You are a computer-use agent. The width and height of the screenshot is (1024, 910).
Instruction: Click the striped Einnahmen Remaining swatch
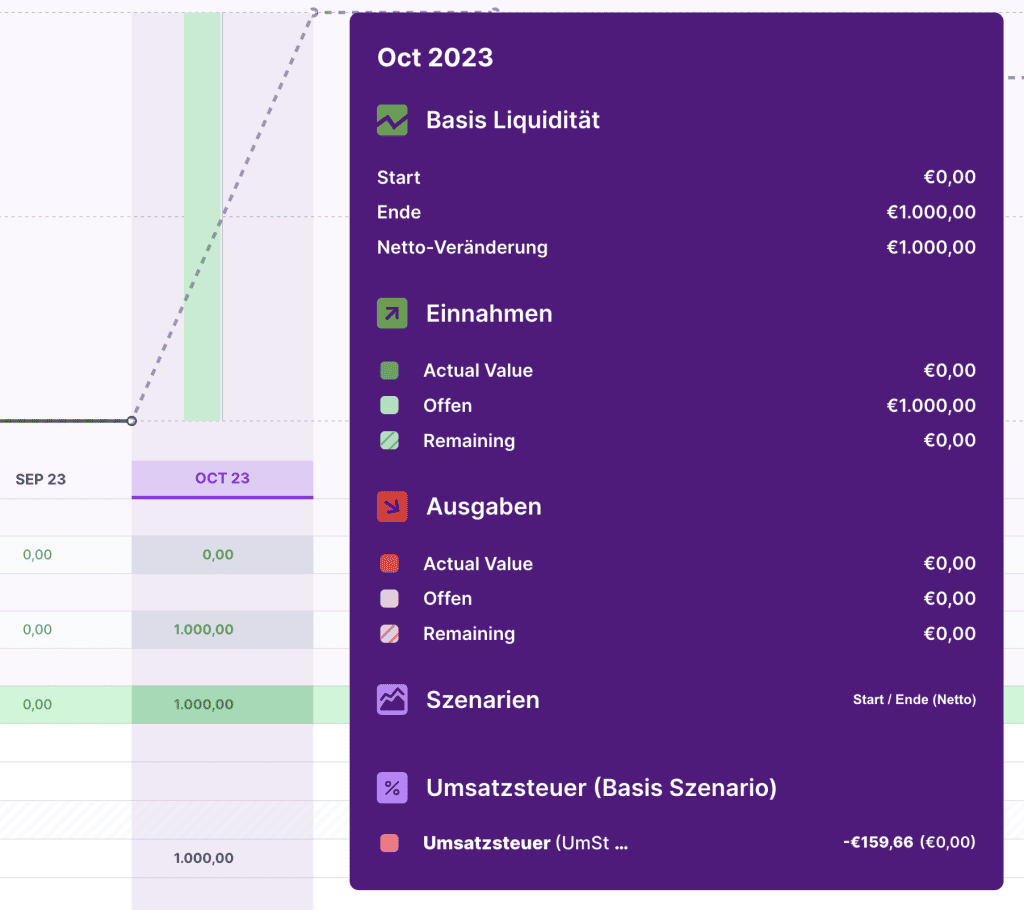(390, 441)
